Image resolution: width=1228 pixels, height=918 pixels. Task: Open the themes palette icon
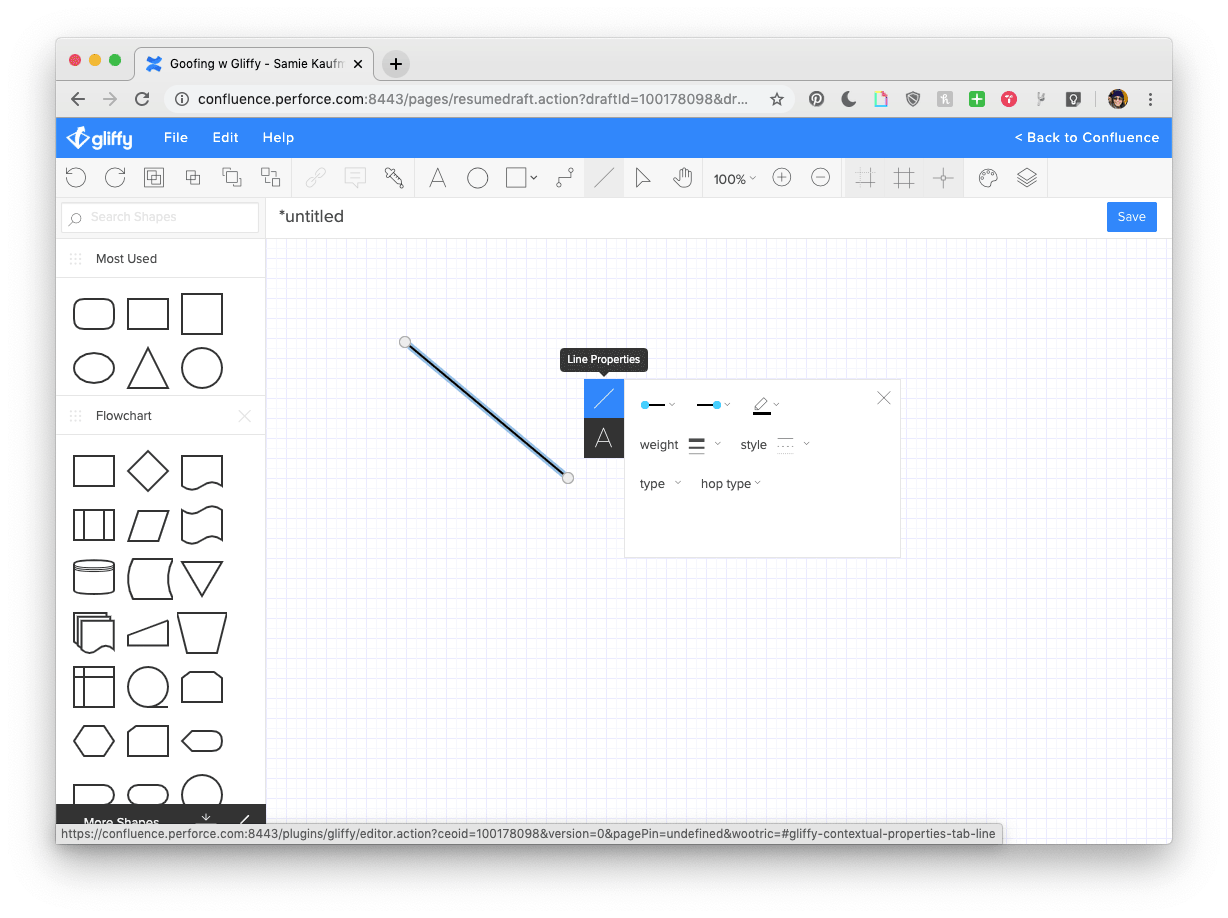click(988, 178)
